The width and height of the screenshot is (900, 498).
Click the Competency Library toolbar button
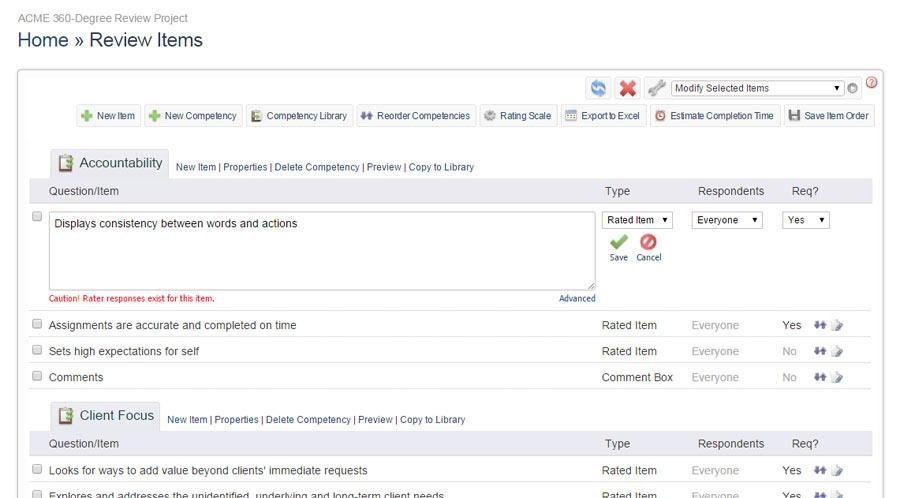point(298,116)
